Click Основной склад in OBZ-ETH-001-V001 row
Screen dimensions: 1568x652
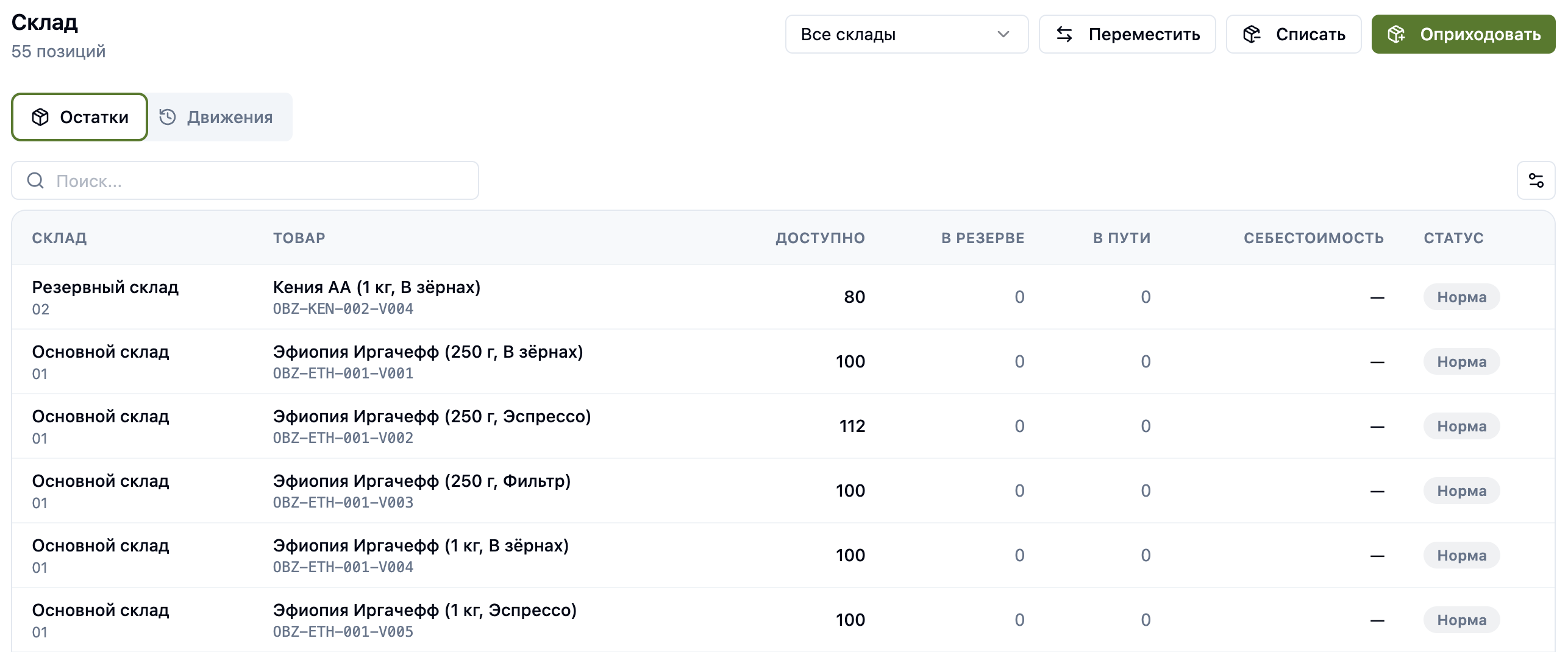tap(101, 352)
